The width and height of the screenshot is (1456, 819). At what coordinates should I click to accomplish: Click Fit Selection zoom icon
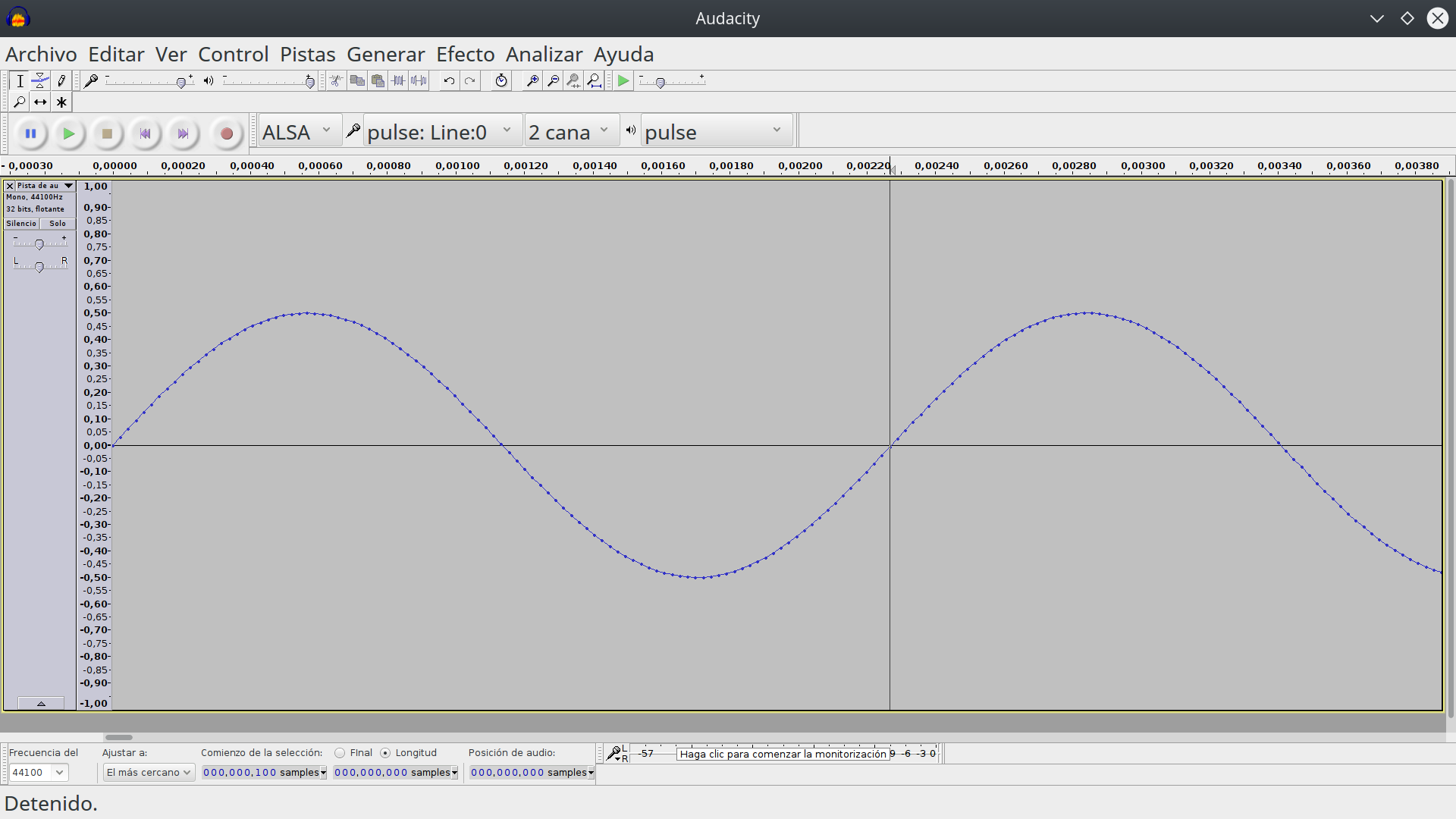573,81
